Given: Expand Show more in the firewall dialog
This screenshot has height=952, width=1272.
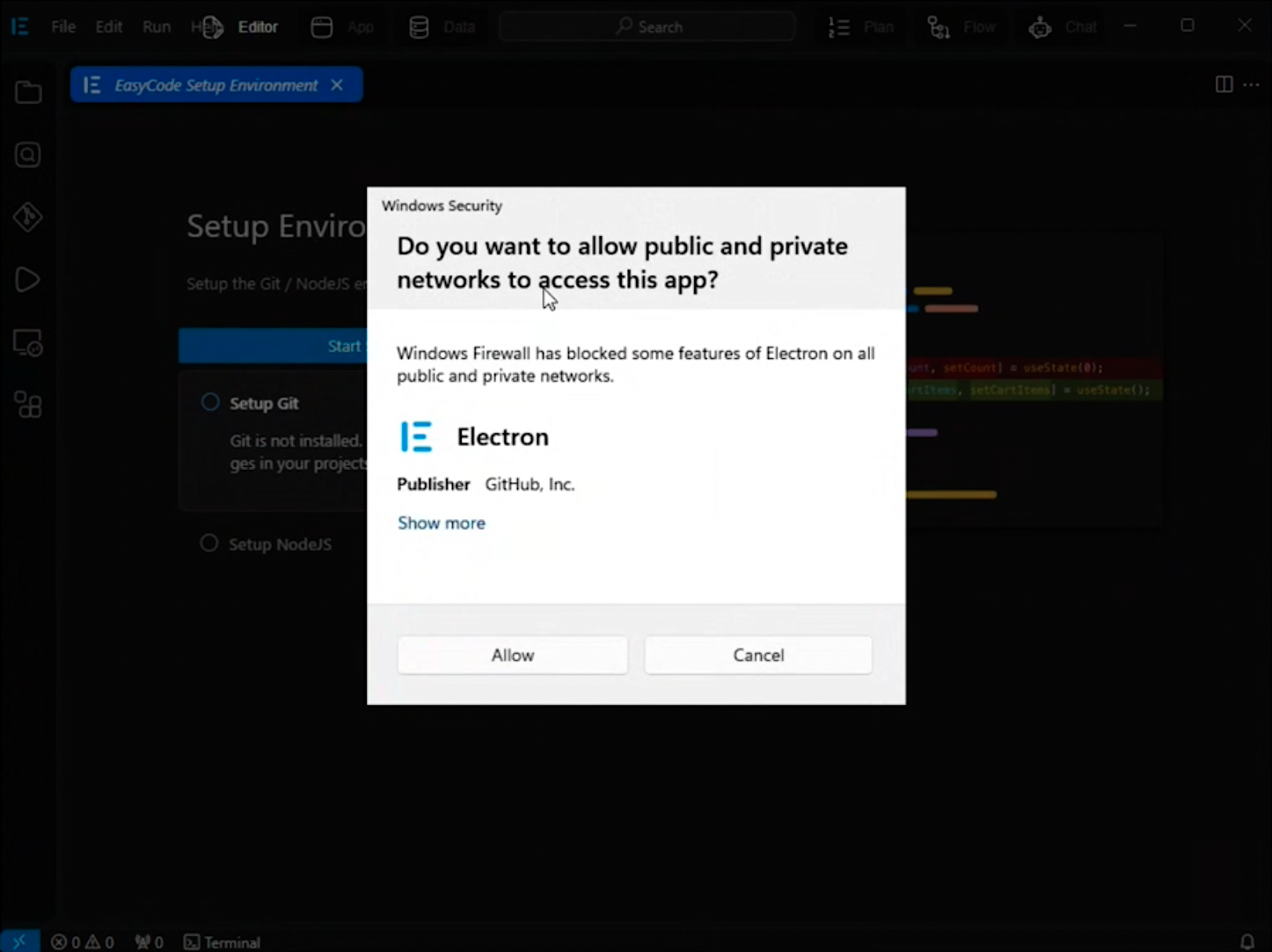Looking at the screenshot, I should pos(442,523).
